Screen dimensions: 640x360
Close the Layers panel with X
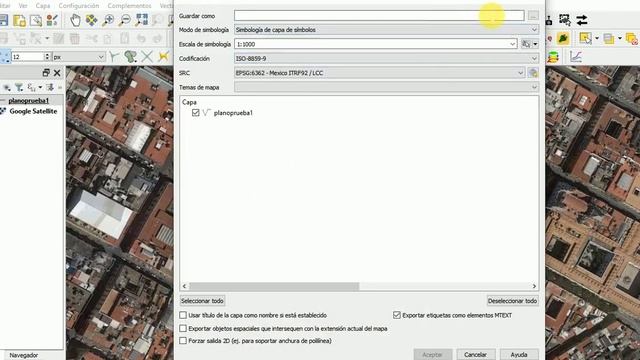[57, 73]
